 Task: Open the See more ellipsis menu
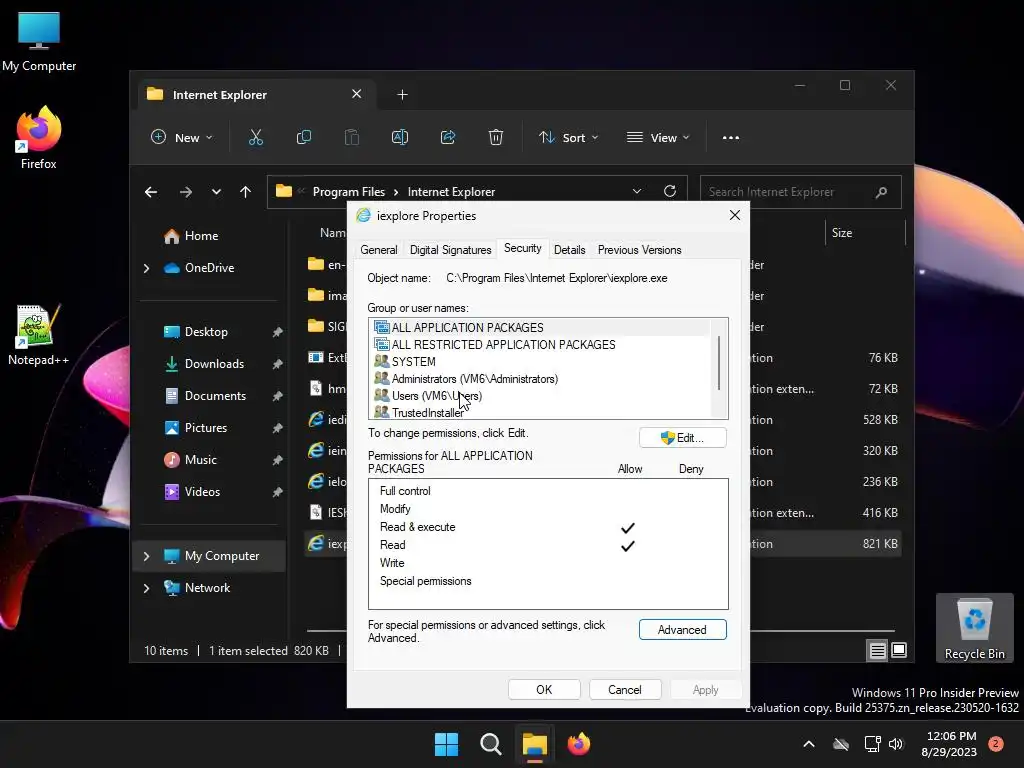click(x=731, y=138)
